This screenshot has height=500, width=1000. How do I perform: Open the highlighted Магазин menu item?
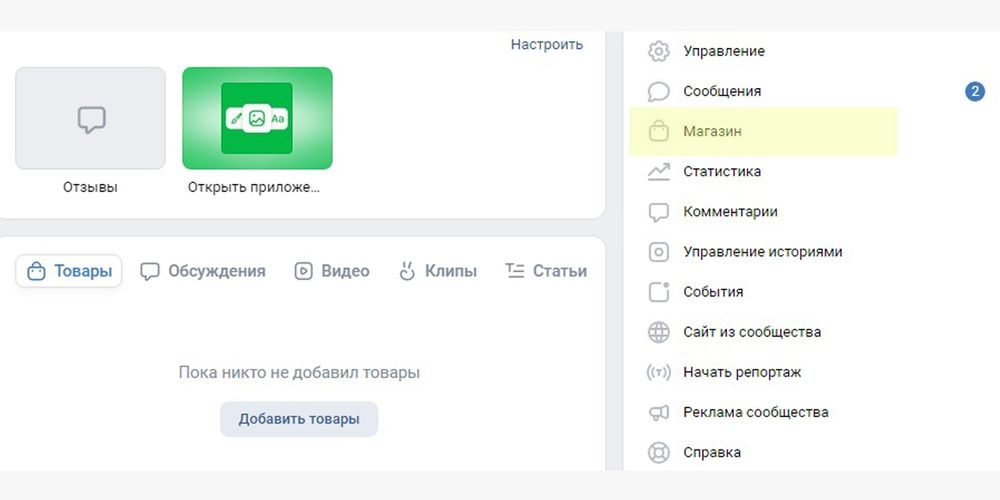point(763,131)
